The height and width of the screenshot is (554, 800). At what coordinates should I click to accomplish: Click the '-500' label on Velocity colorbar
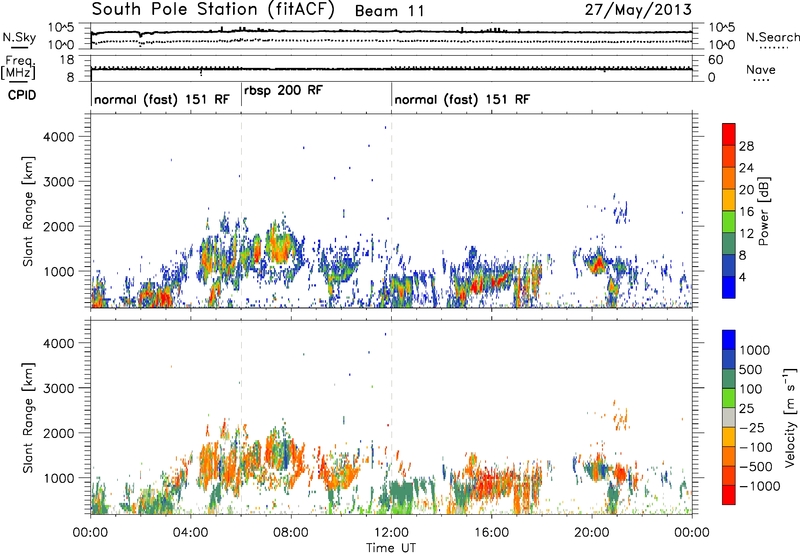pos(756,467)
